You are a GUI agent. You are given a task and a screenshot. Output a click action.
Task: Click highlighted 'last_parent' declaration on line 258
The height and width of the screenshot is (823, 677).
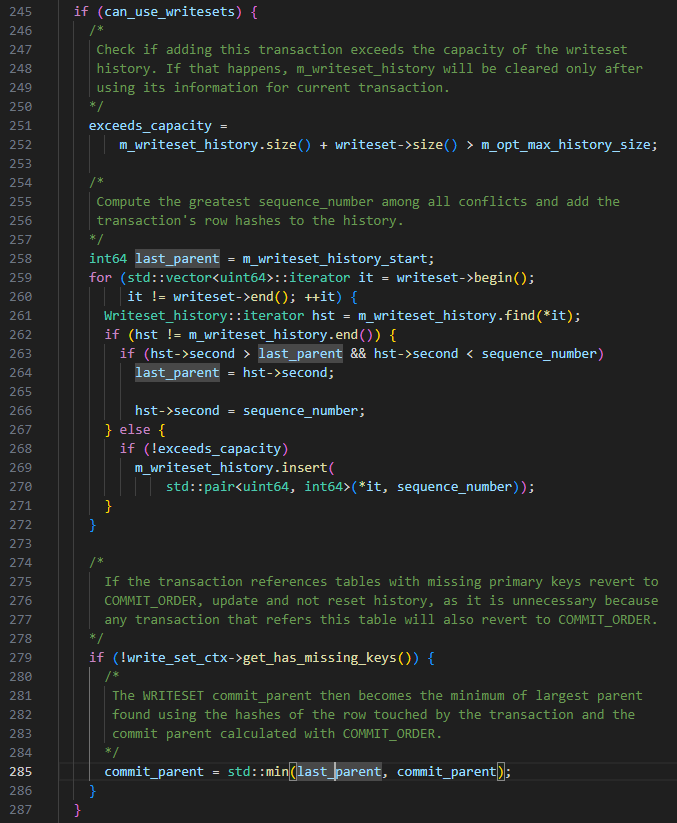coord(177,259)
